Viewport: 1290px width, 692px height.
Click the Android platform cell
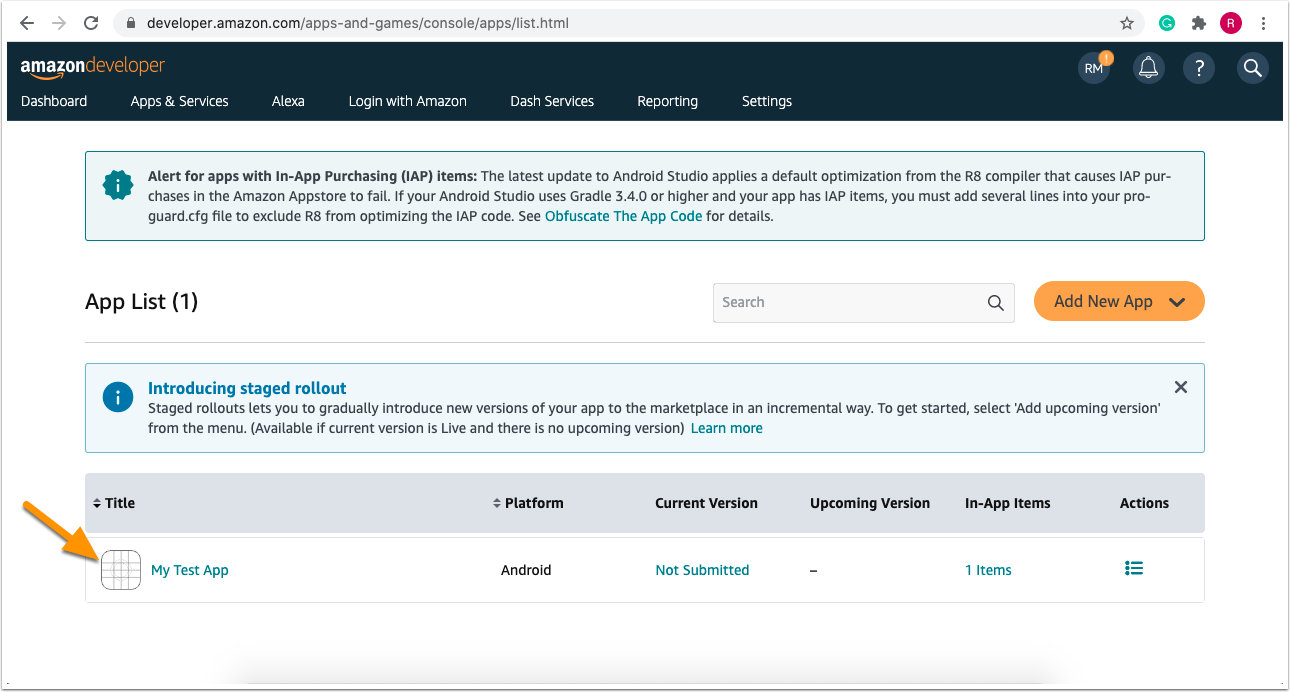[526, 570]
